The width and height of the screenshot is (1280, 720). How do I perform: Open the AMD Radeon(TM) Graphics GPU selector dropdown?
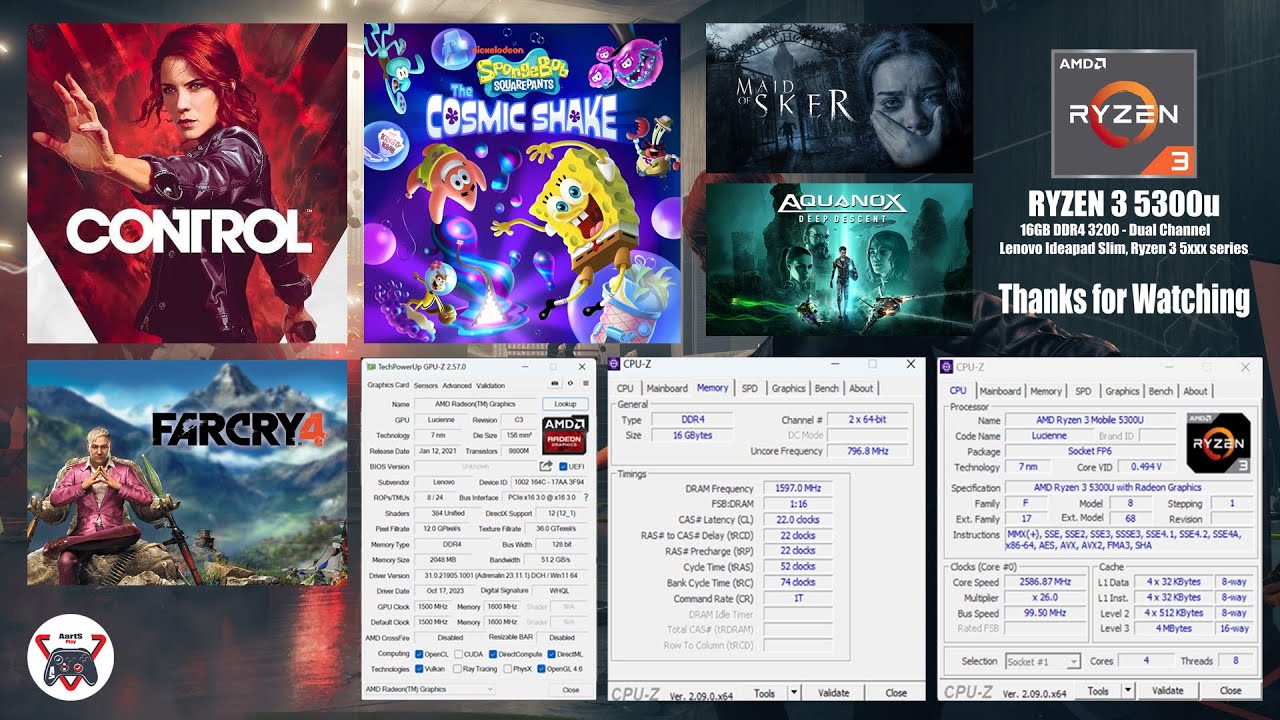(x=430, y=689)
